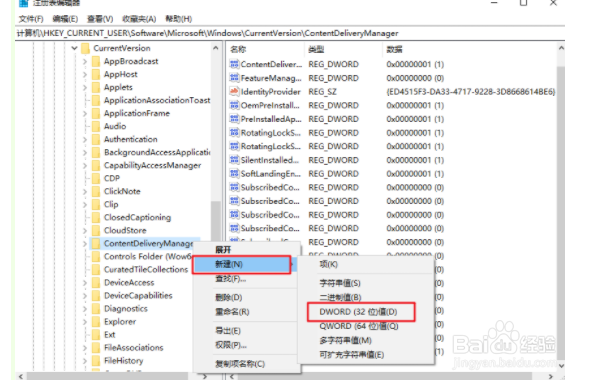Select the ClosedCaptioning folder icon
Viewport: 591px width, 384px height.
click(x=96, y=217)
